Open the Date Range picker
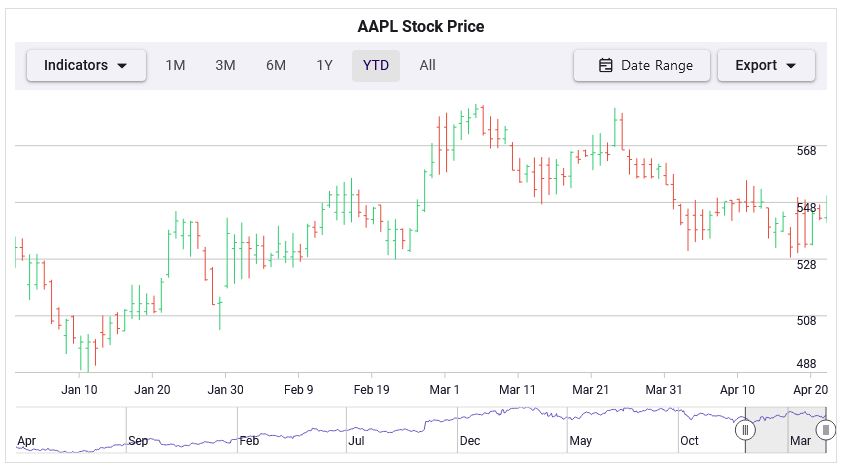The height and width of the screenshot is (472, 842). pos(642,66)
